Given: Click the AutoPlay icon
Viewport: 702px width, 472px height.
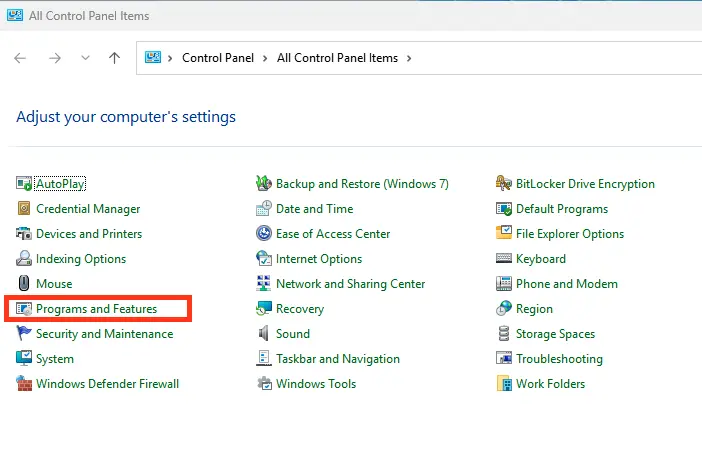Looking at the screenshot, I should [25, 184].
